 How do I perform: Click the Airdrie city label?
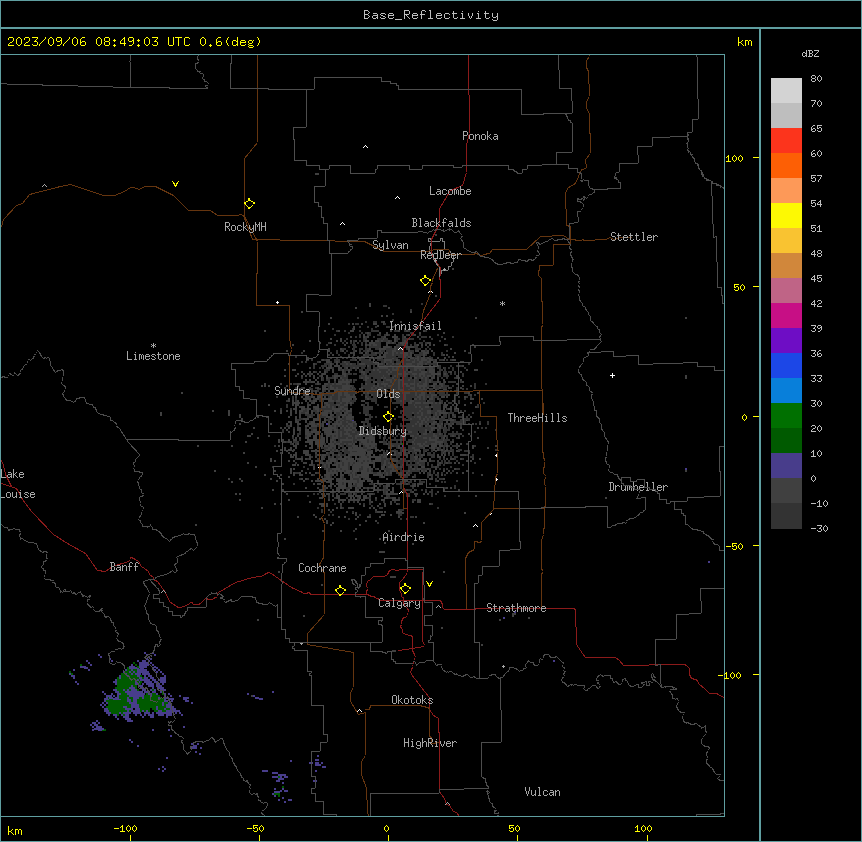pos(403,537)
